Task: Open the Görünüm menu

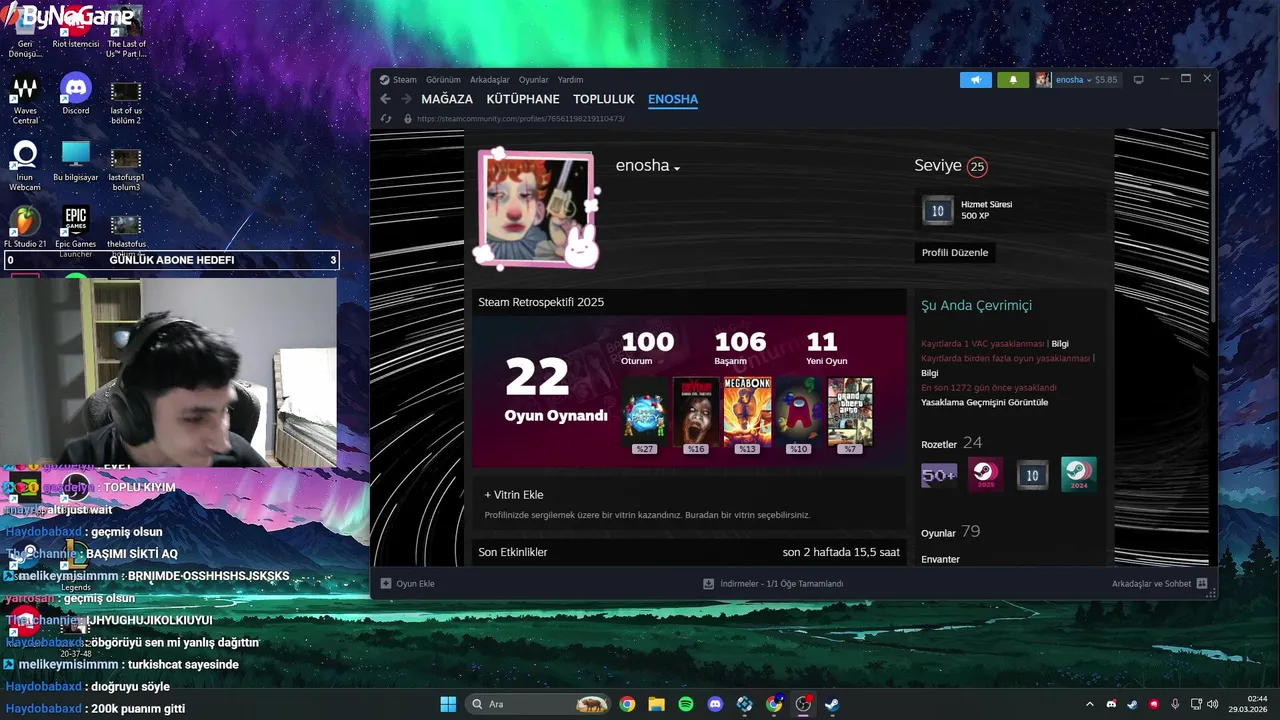Action: click(443, 80)
